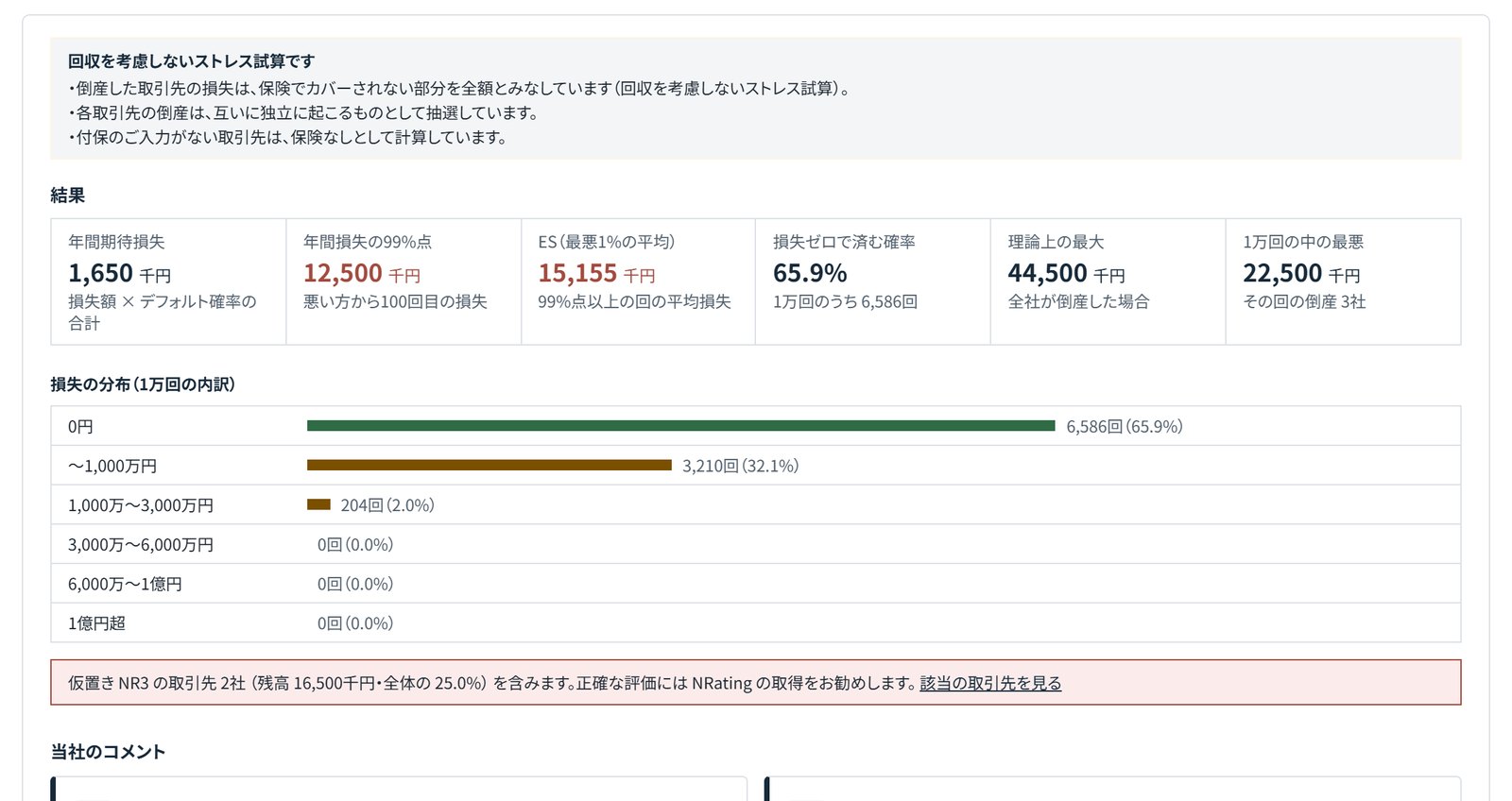Select the ～1,000万円 row label

112,466
